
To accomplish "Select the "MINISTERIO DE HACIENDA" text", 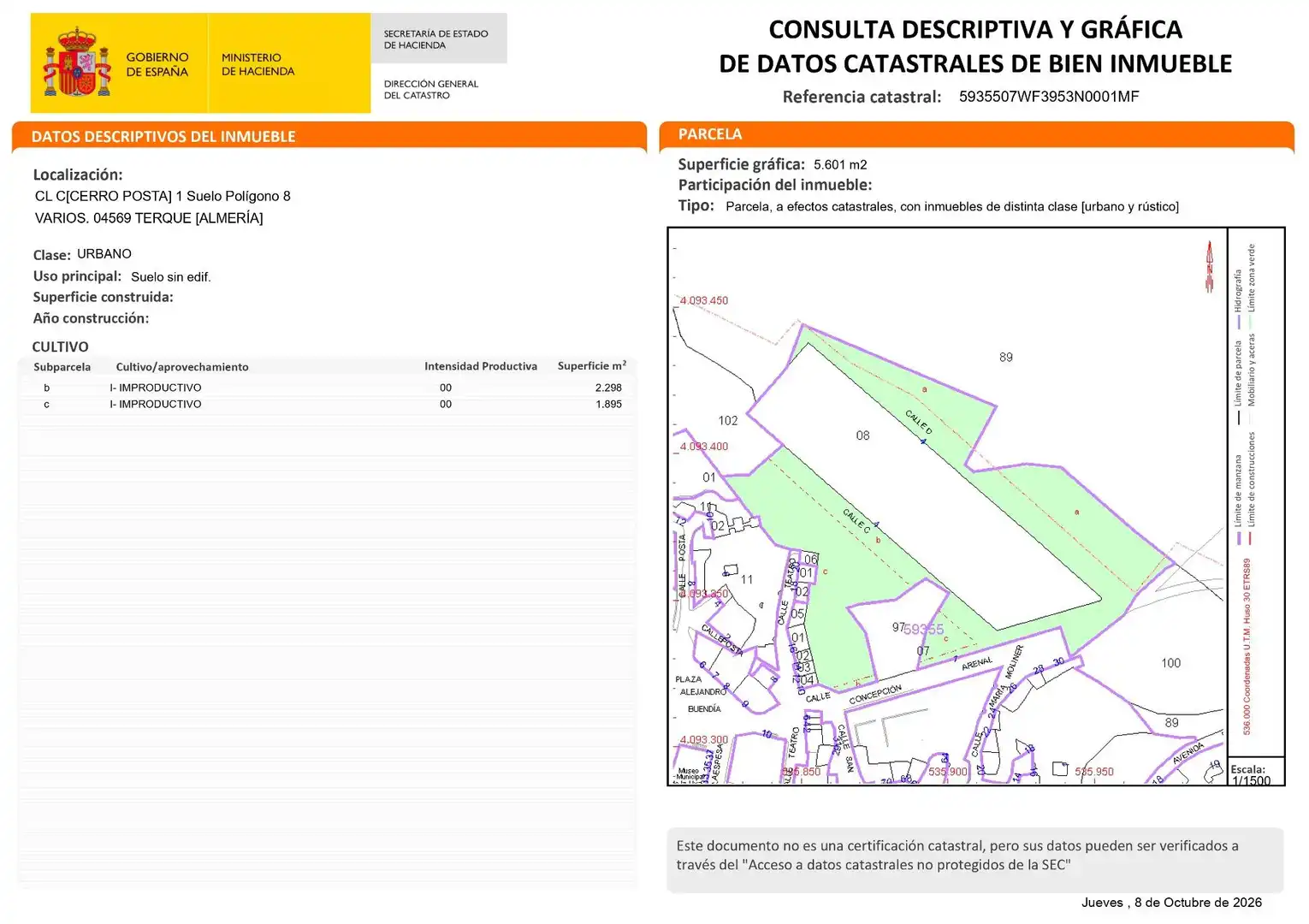I will point(258,64).
